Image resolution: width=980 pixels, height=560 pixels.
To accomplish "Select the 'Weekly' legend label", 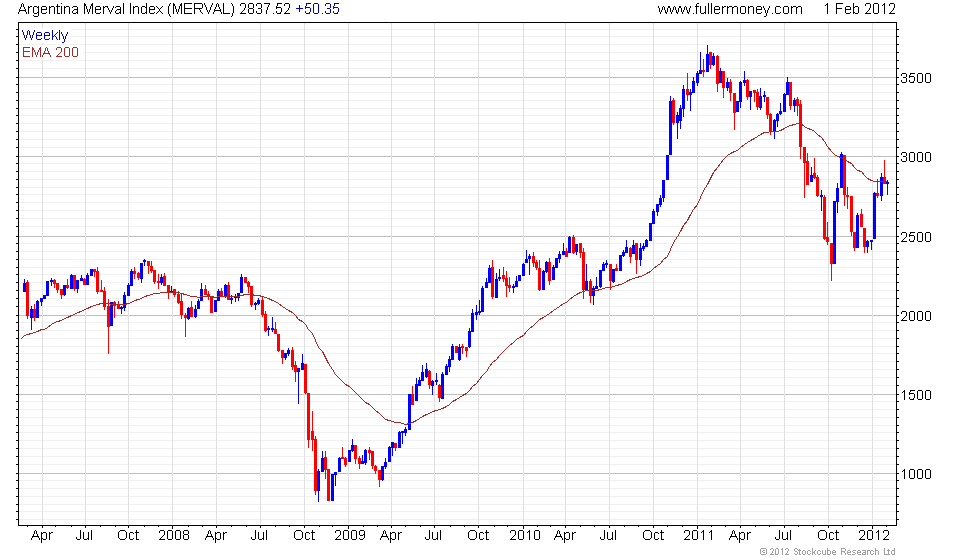I will [44, 35].
